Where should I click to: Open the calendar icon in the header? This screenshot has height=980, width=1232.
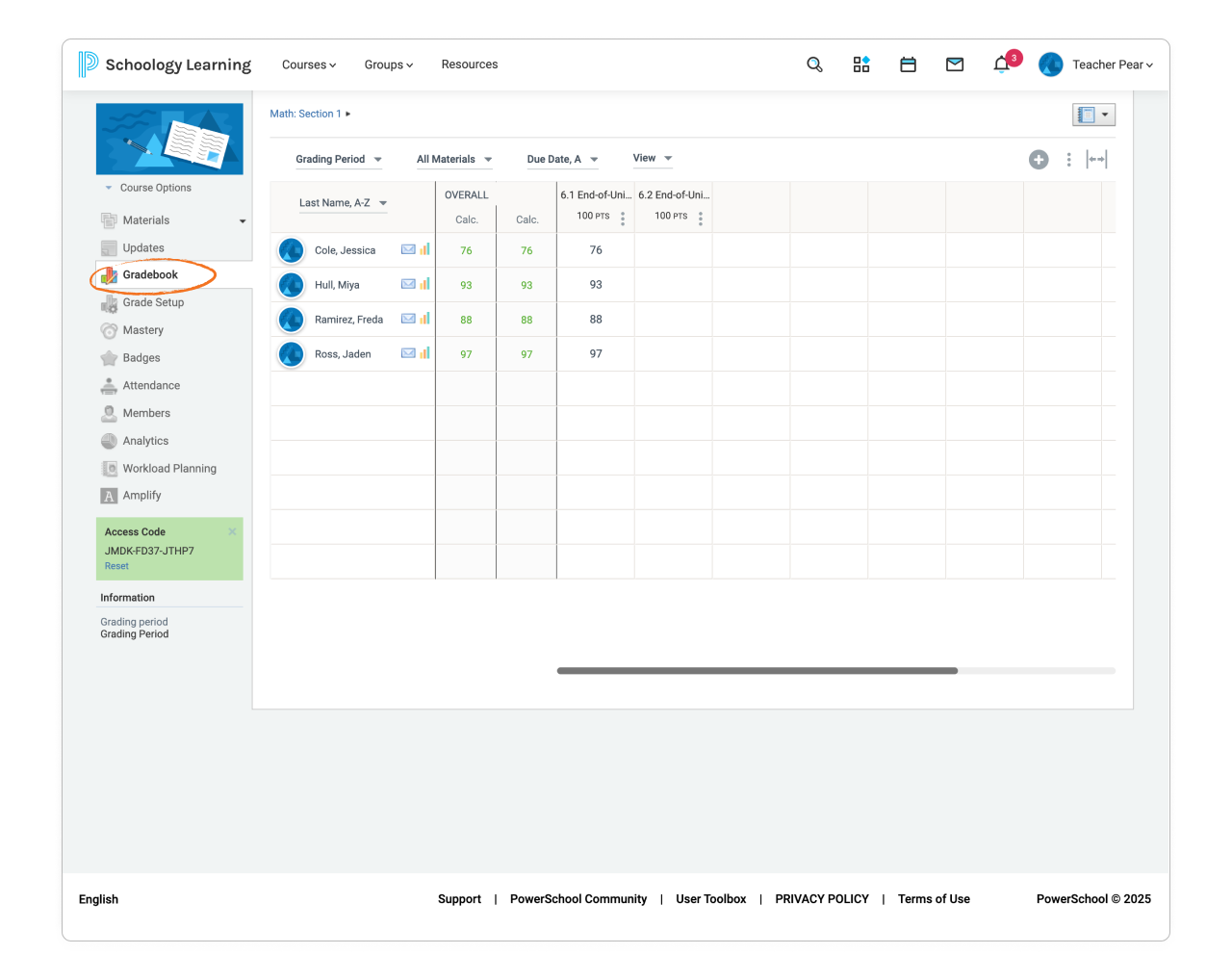pyautogui.click(x=908, y=64)
